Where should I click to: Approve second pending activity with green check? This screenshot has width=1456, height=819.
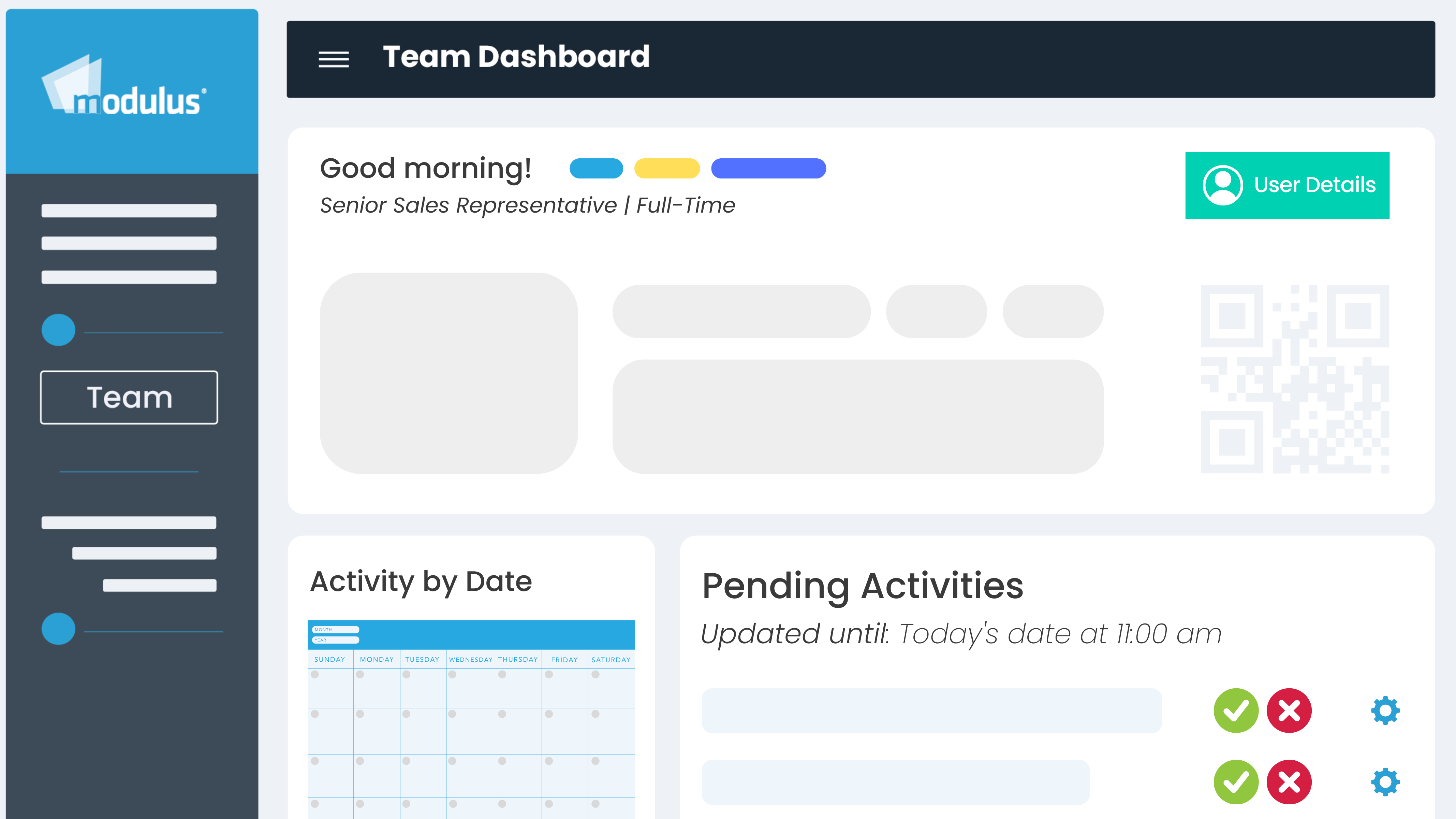click(x=1236, y=782)
